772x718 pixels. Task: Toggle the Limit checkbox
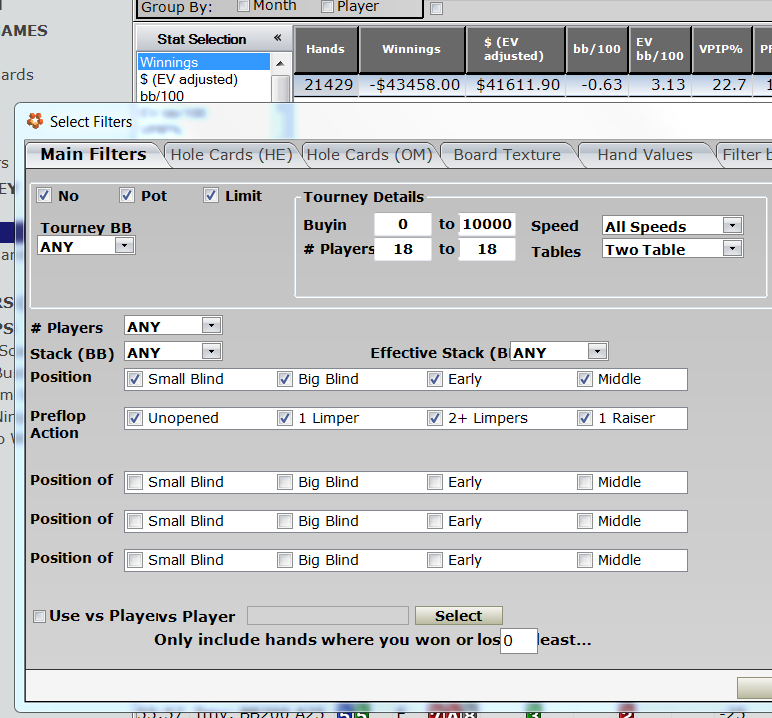click(211, 196)
